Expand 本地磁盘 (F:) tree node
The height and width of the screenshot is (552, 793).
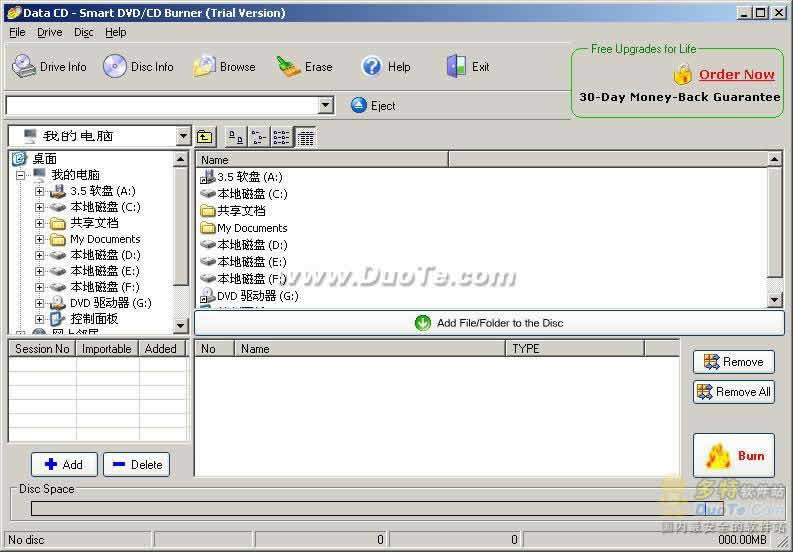coord(39,287)
